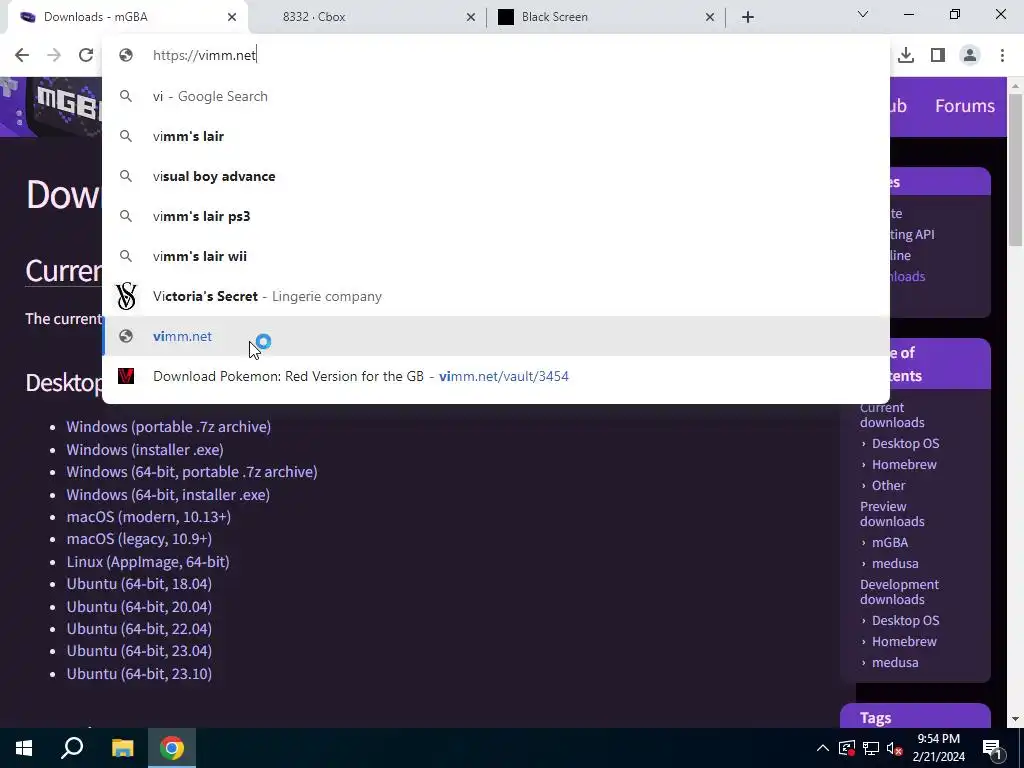Screen dimensions: 1024x768
Task: Download macOS (legacy, 10.9+)
Action: tap(139, 539)
